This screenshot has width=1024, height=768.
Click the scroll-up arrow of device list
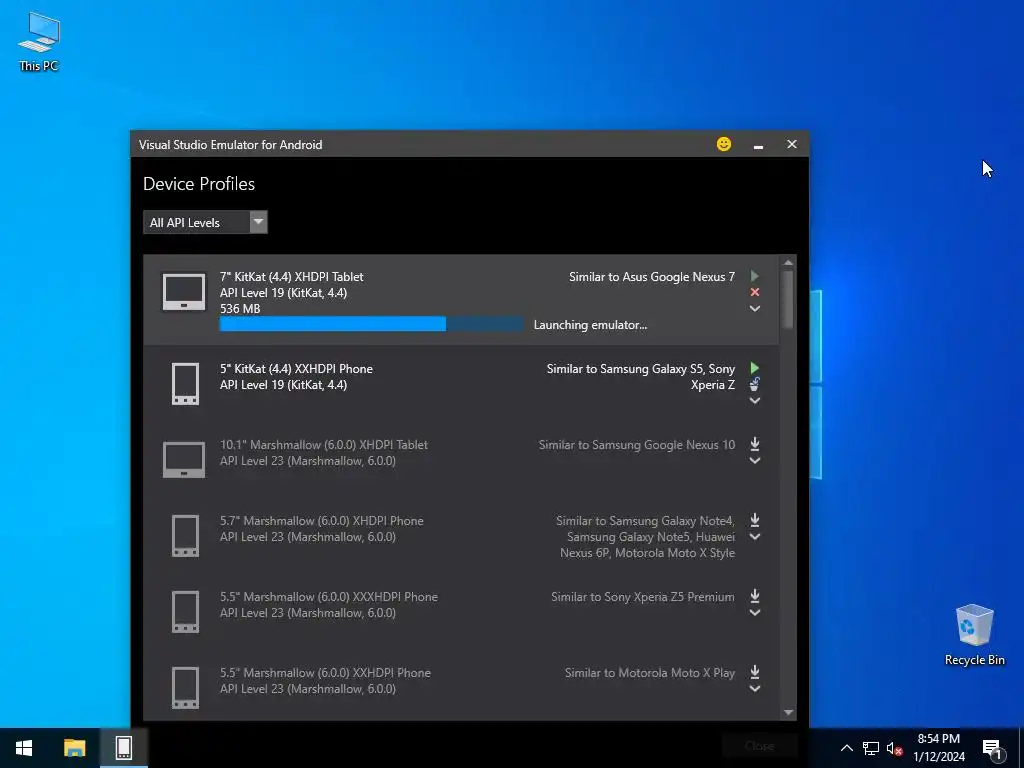[788, 263]
